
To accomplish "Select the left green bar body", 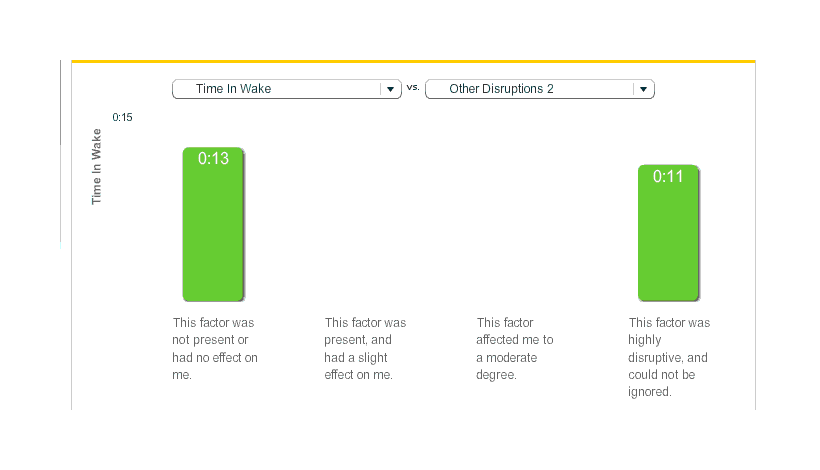I will coord(213,235).
